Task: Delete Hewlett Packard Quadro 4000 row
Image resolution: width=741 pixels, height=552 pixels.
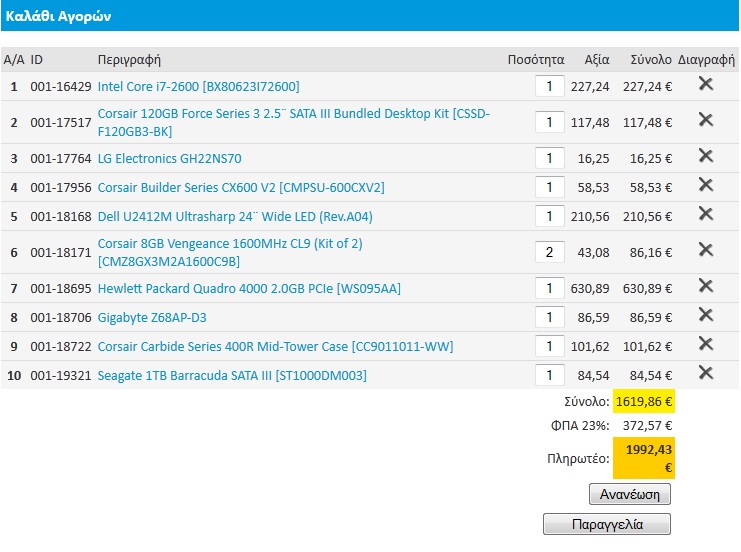Action: tap(706, 286)
